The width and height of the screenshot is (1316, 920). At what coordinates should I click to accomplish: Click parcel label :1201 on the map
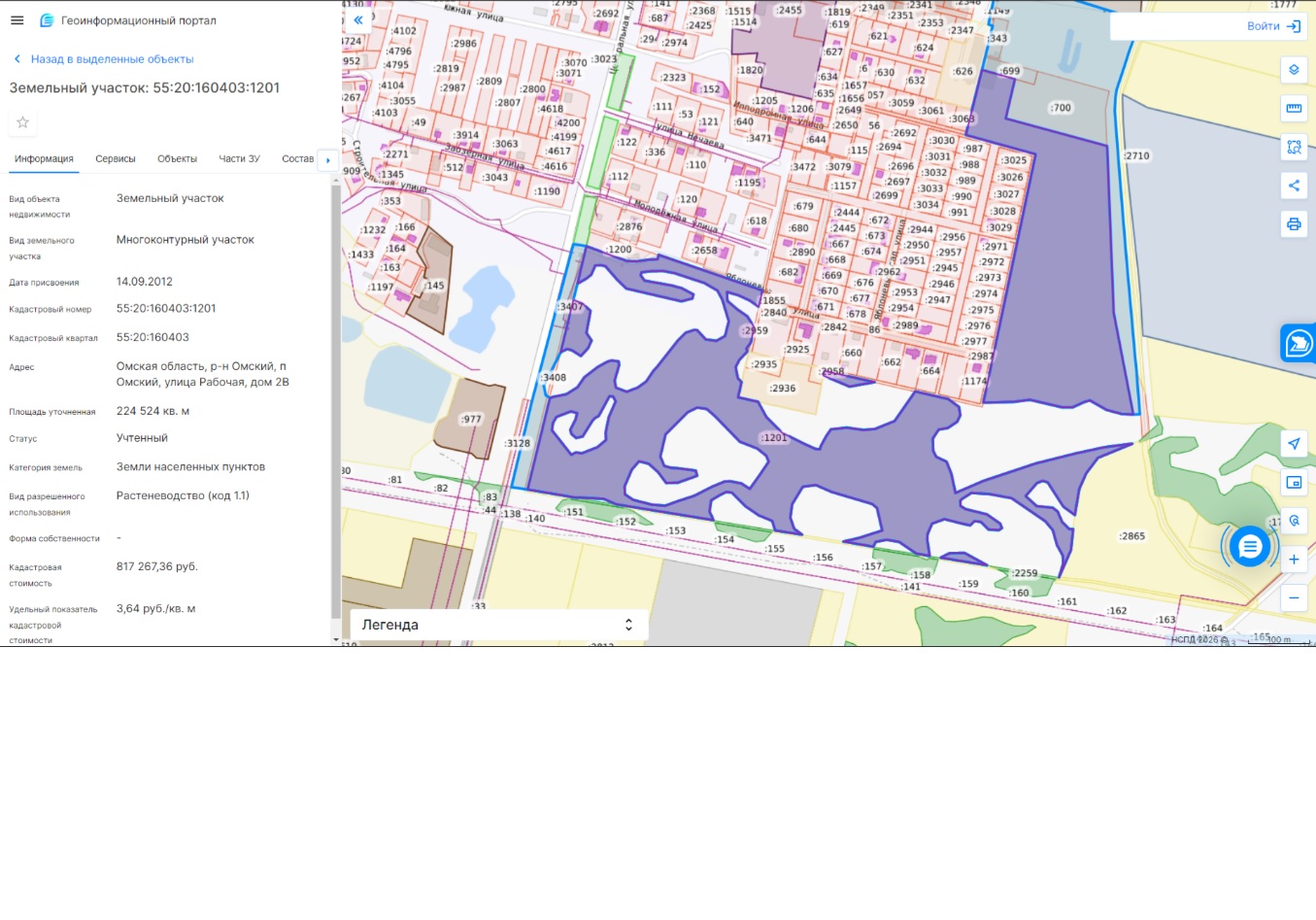pos(774,438)
